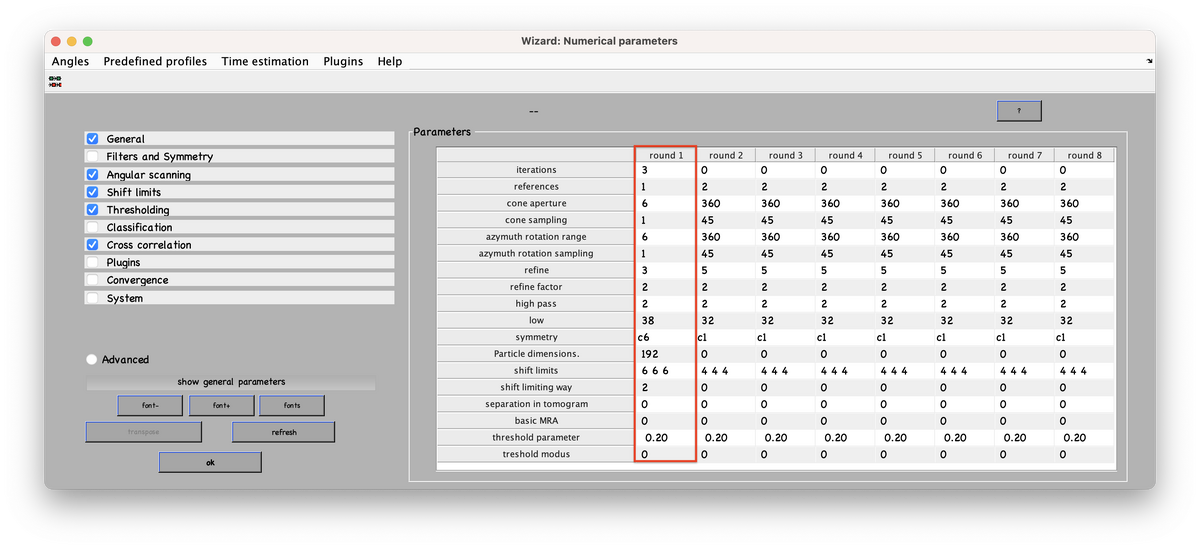Screen dimensions: 1200x548
Task: Open the Plugins menu
Action: tap(343, 62)
